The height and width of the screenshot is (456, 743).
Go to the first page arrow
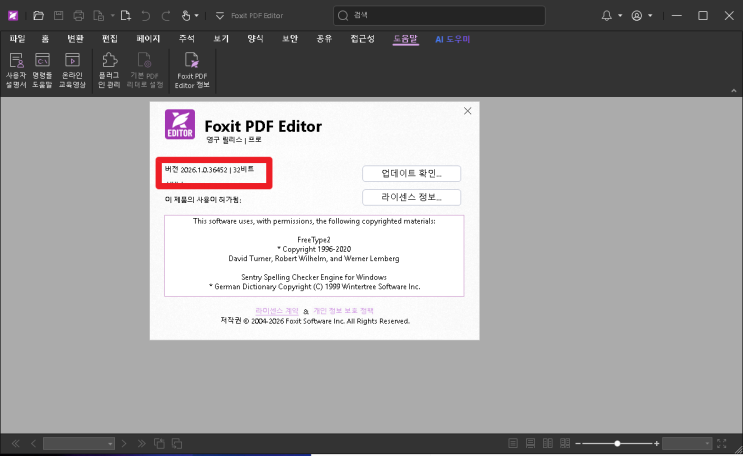[x=15, y=444]
